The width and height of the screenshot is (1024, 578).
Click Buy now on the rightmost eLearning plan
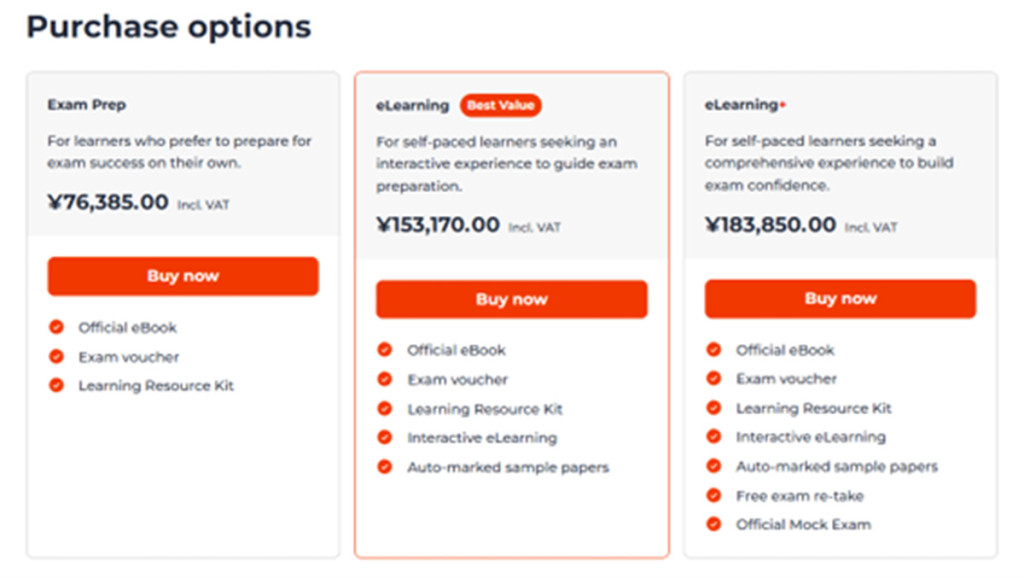click(840, 298)
